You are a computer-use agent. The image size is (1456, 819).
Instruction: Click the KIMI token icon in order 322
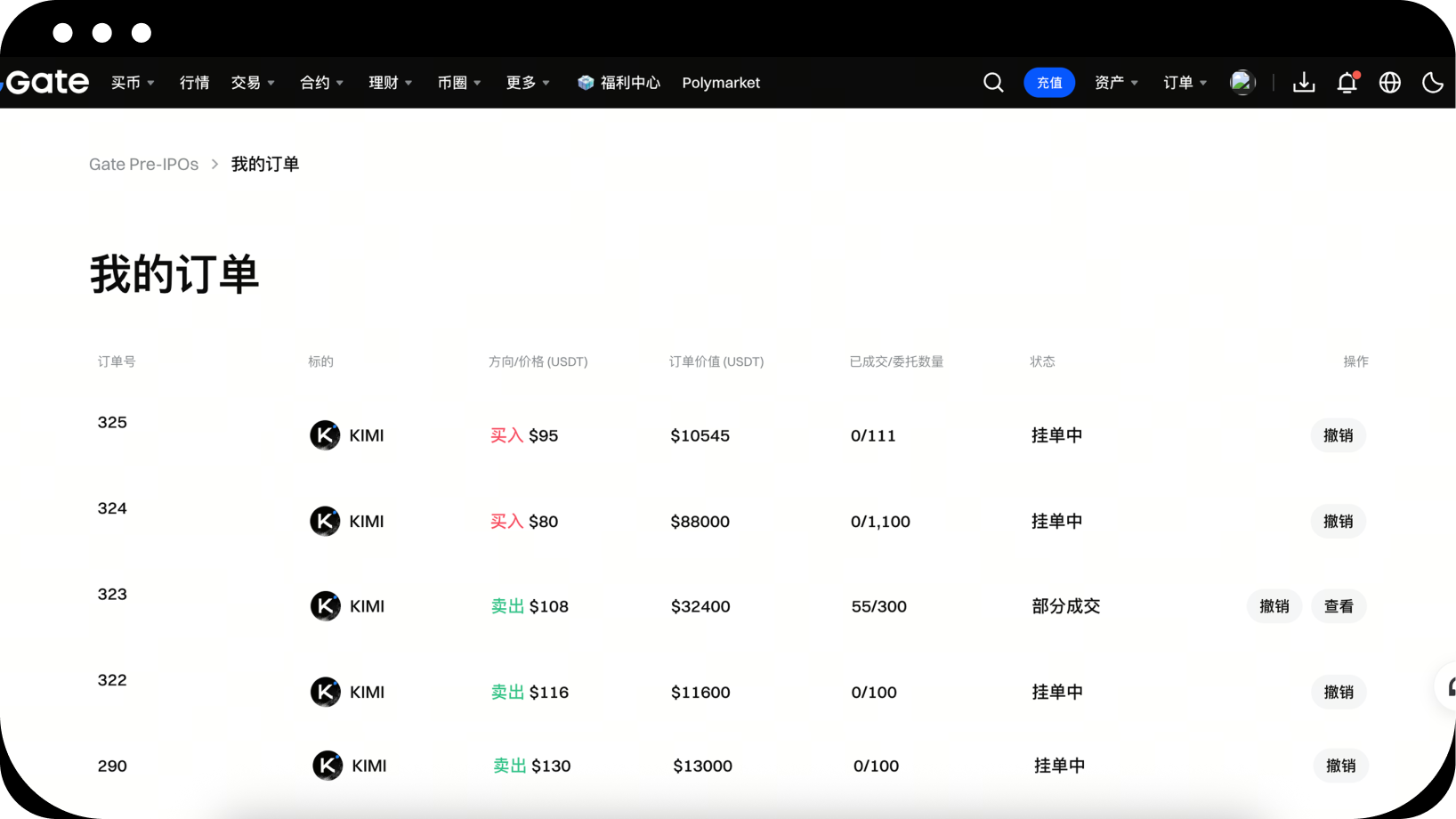(x=325, y=692)
